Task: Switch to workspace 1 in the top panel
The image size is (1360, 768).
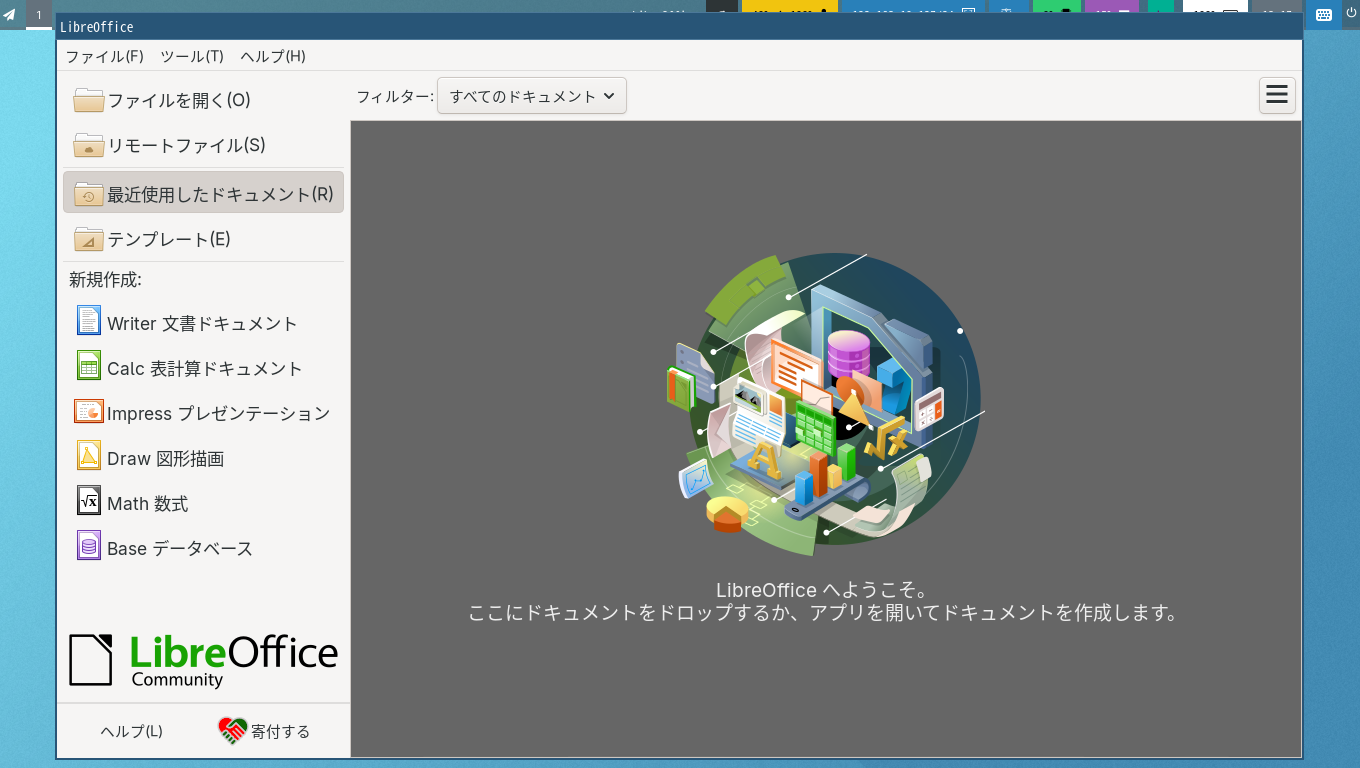Action: point(39,14)
